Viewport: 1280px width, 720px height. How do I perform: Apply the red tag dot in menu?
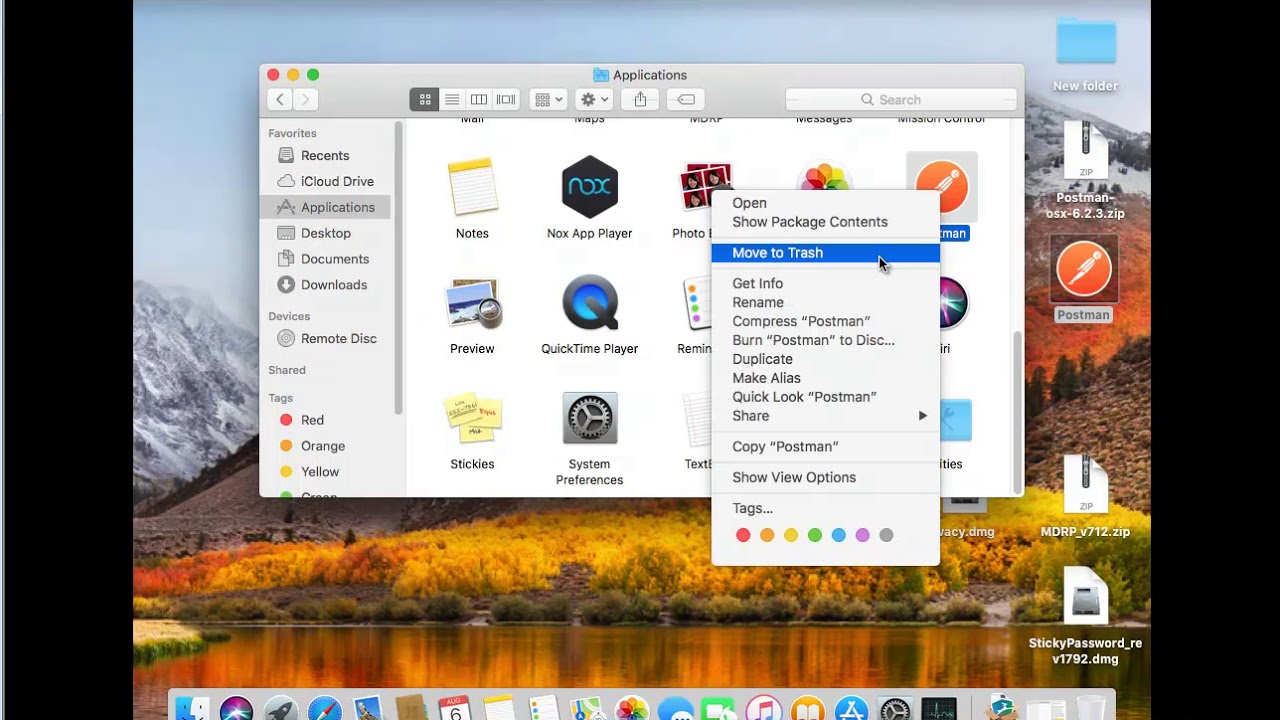[x=743, y=536]
